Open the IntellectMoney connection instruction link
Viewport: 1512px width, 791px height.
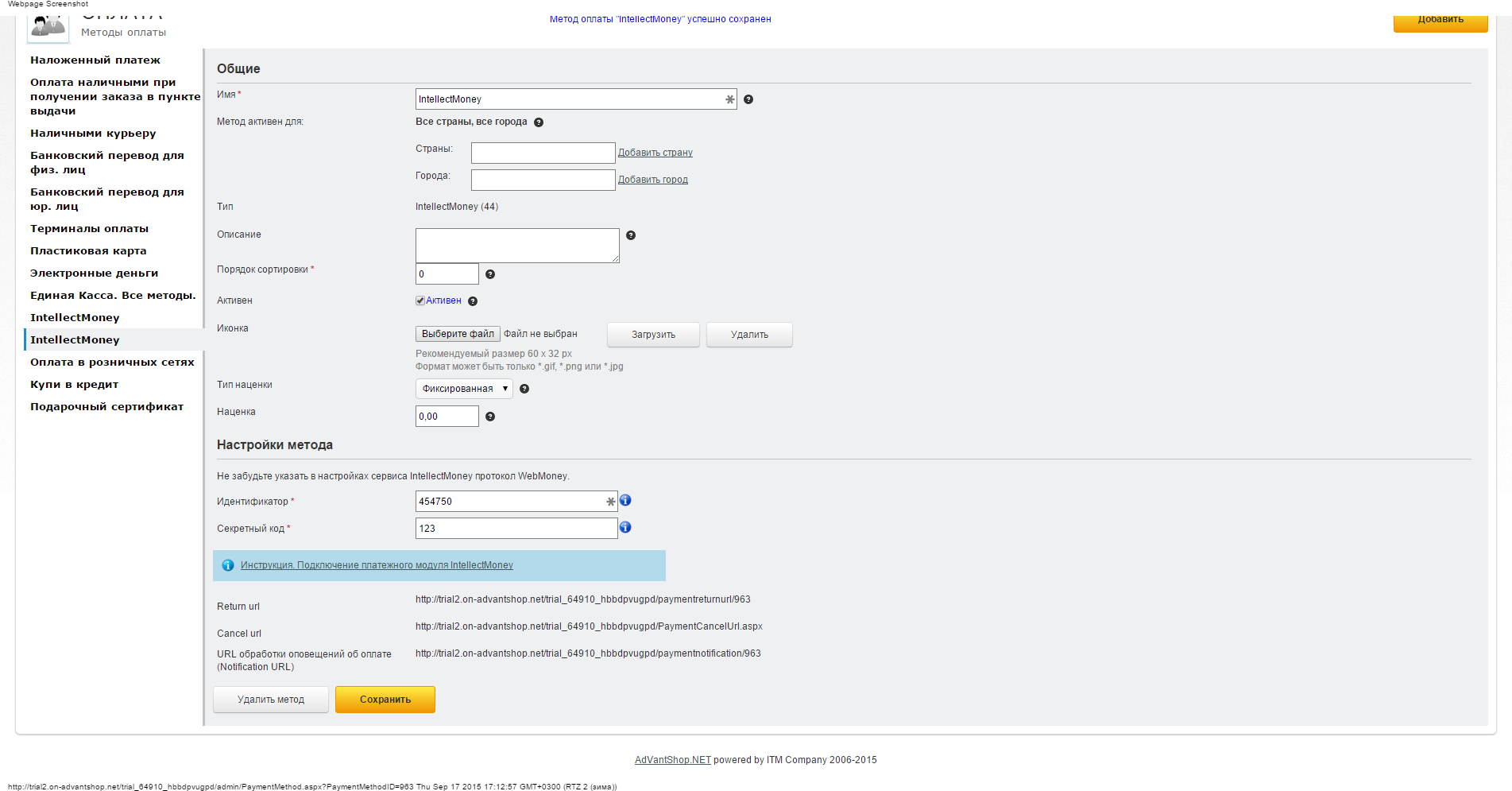coord(377,565)
